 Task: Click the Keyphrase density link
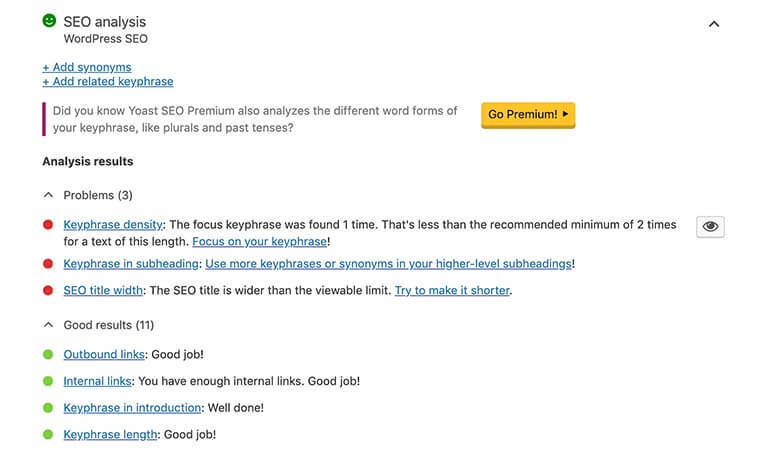click(x=113, y=225)
